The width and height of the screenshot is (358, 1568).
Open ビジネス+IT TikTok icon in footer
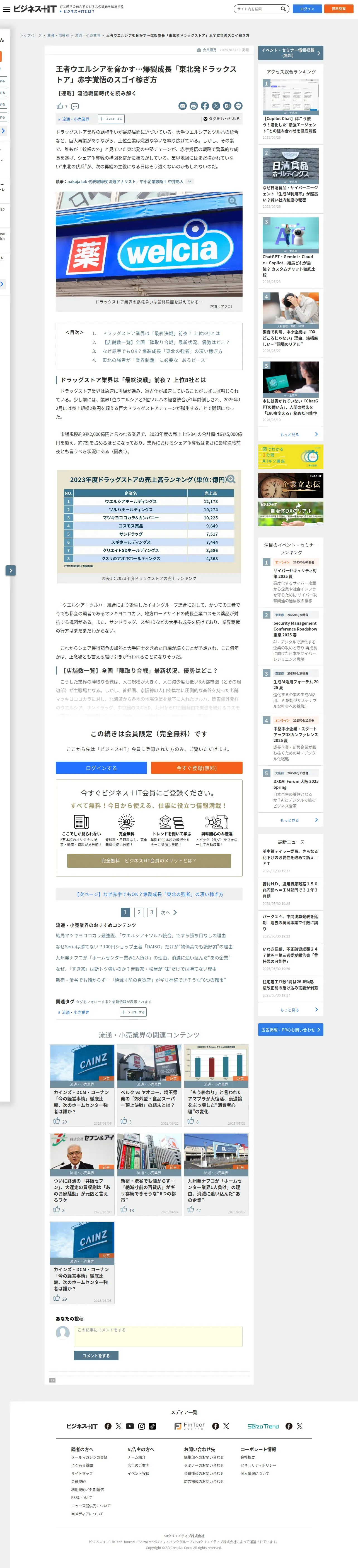pos(152,1426)
